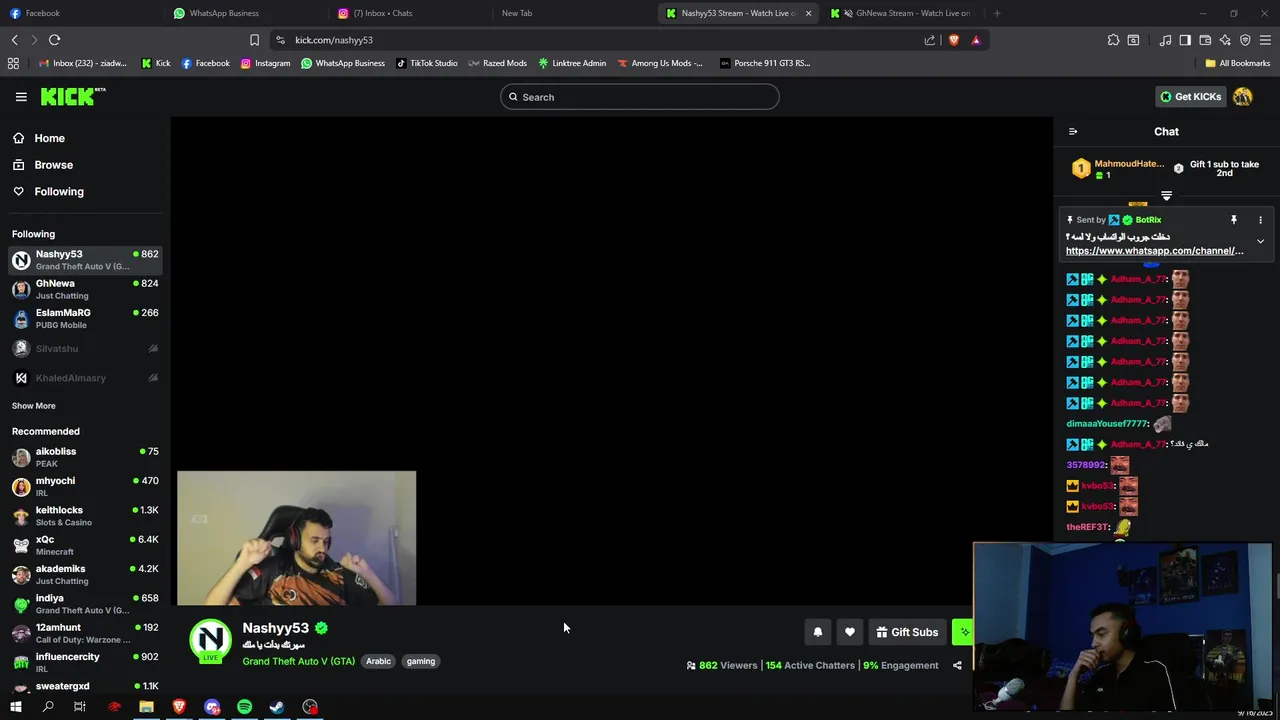Open Brave Shields lion icon

(x=953, y=40)
